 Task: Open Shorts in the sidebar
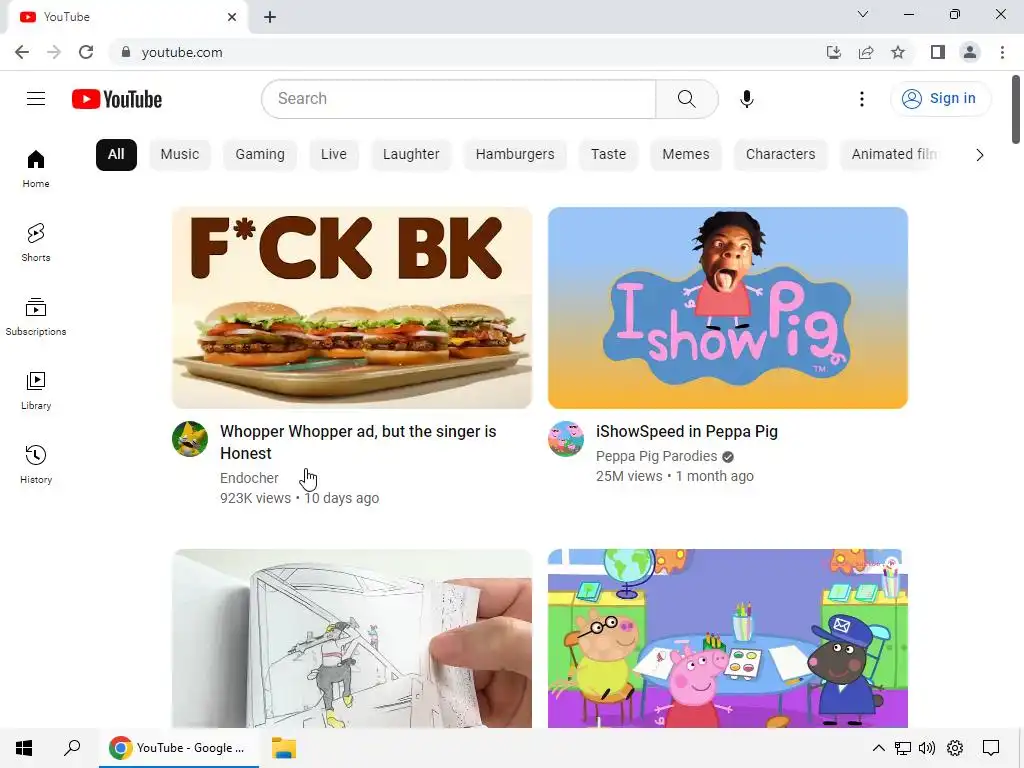tap(36, 242)
